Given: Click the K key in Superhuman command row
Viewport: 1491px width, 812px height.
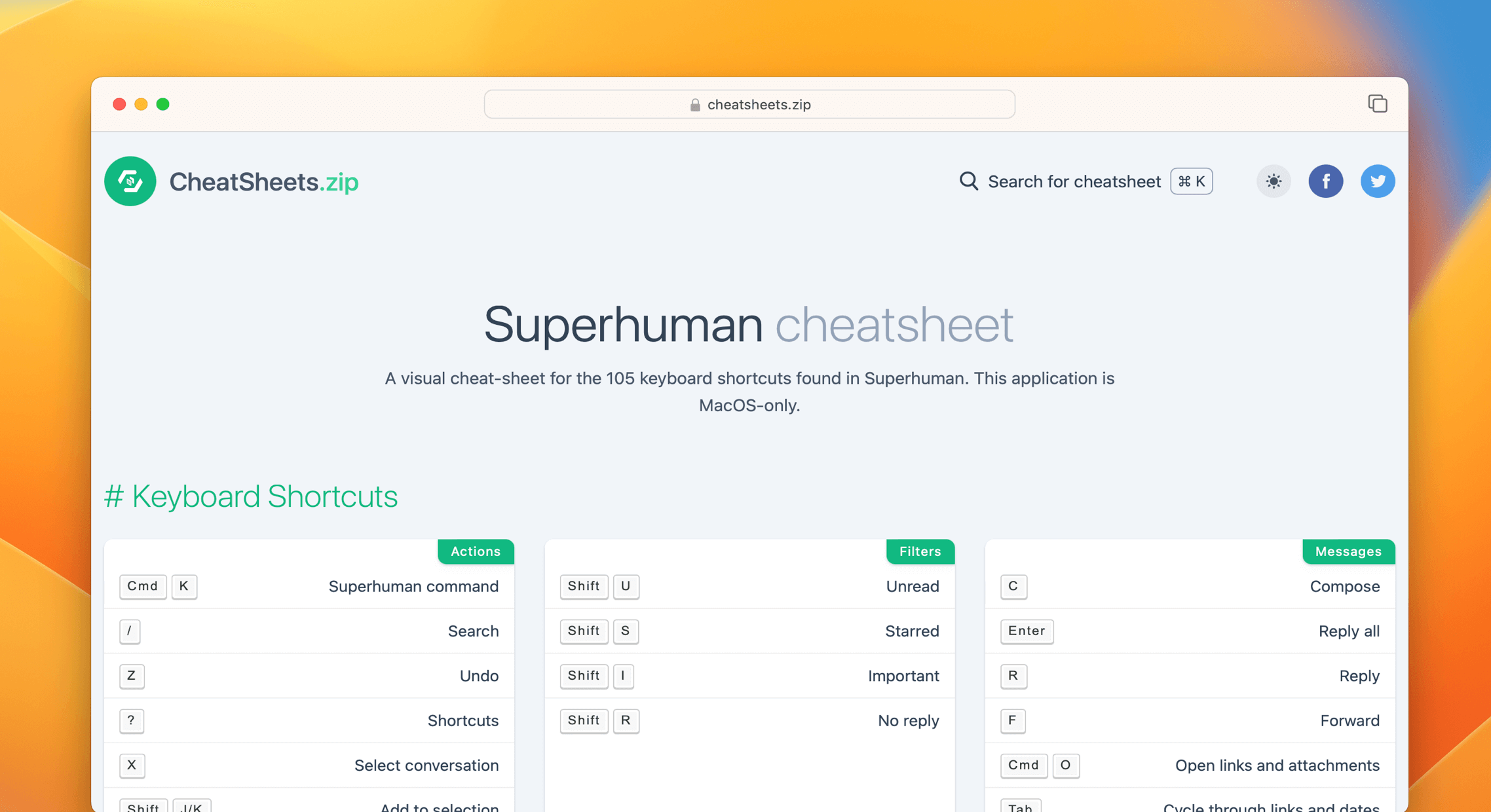Looking at the screenshot, I should pos(184,586).
